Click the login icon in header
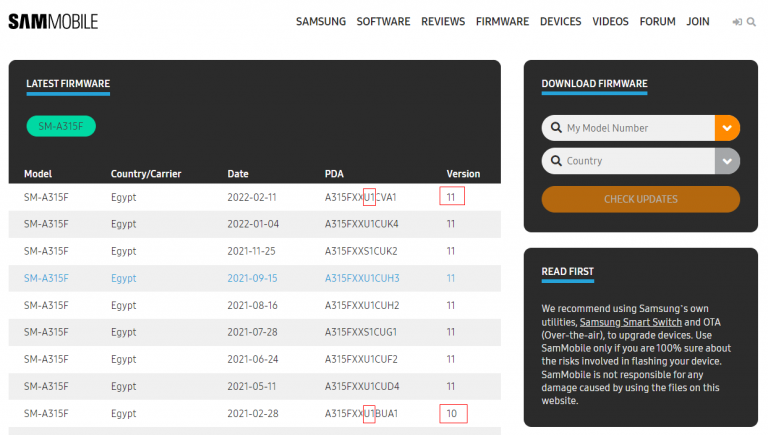The height and width of the screenshot is (435, 768). click(737, 22)
